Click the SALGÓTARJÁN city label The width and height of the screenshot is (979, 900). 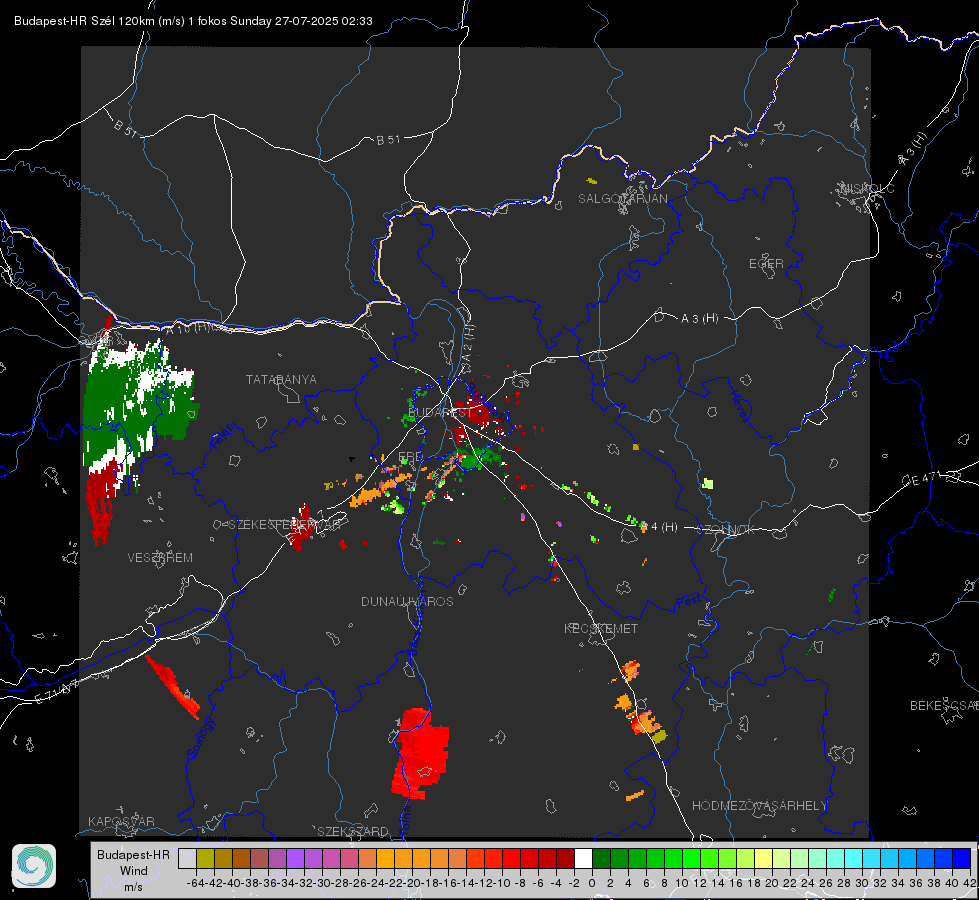tap(622, 199)
